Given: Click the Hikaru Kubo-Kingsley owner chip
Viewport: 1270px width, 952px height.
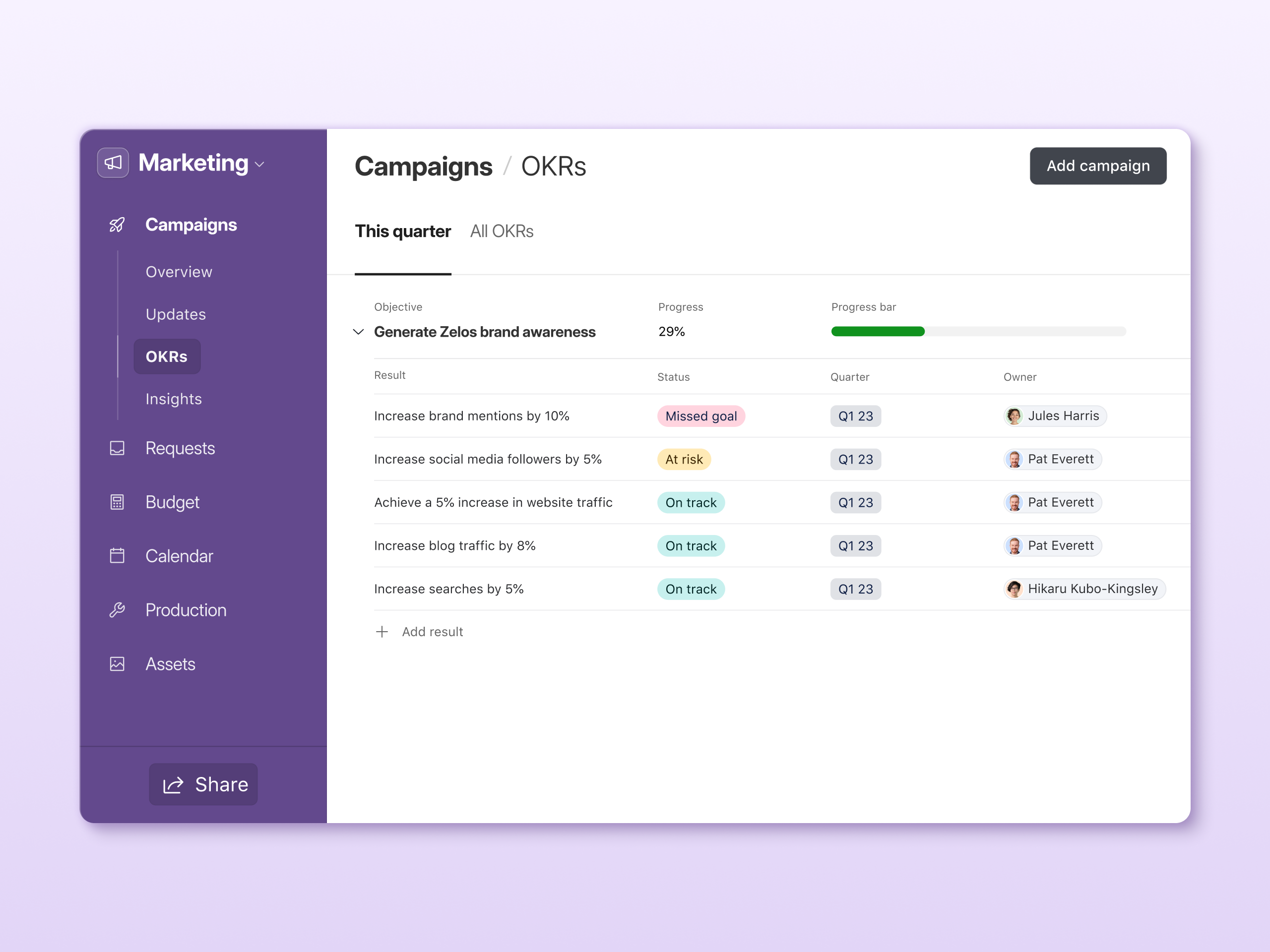Looking at the screenshot, I should [x=1084, y=589].
